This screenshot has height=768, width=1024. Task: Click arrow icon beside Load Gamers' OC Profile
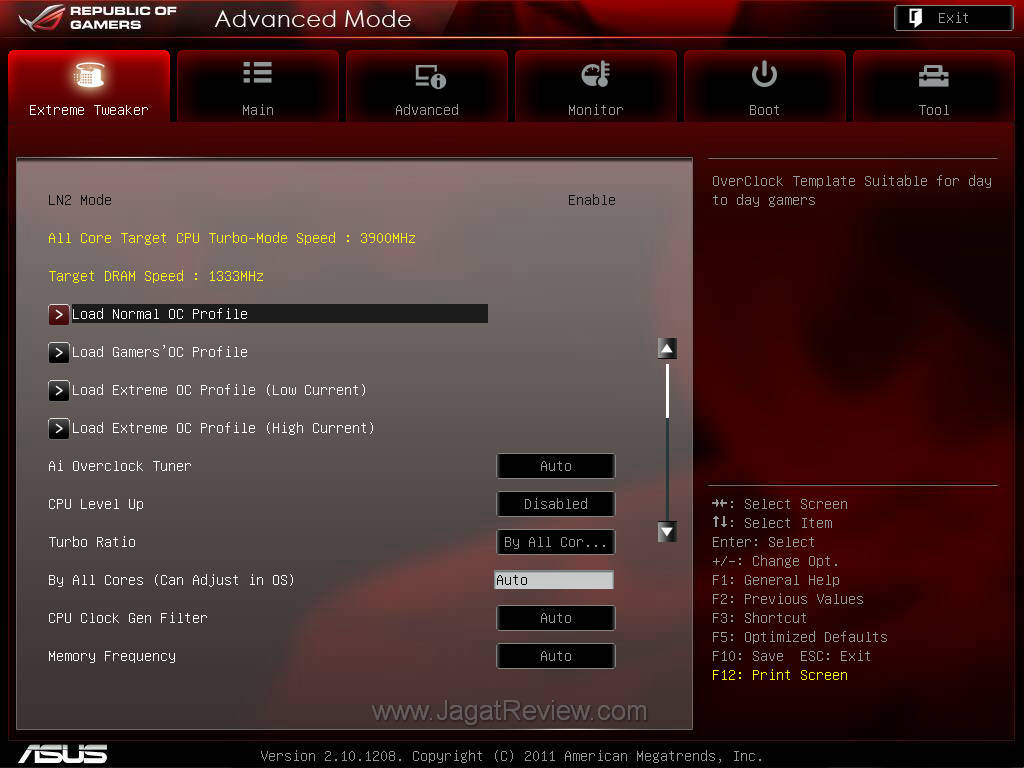pos(59,352)
